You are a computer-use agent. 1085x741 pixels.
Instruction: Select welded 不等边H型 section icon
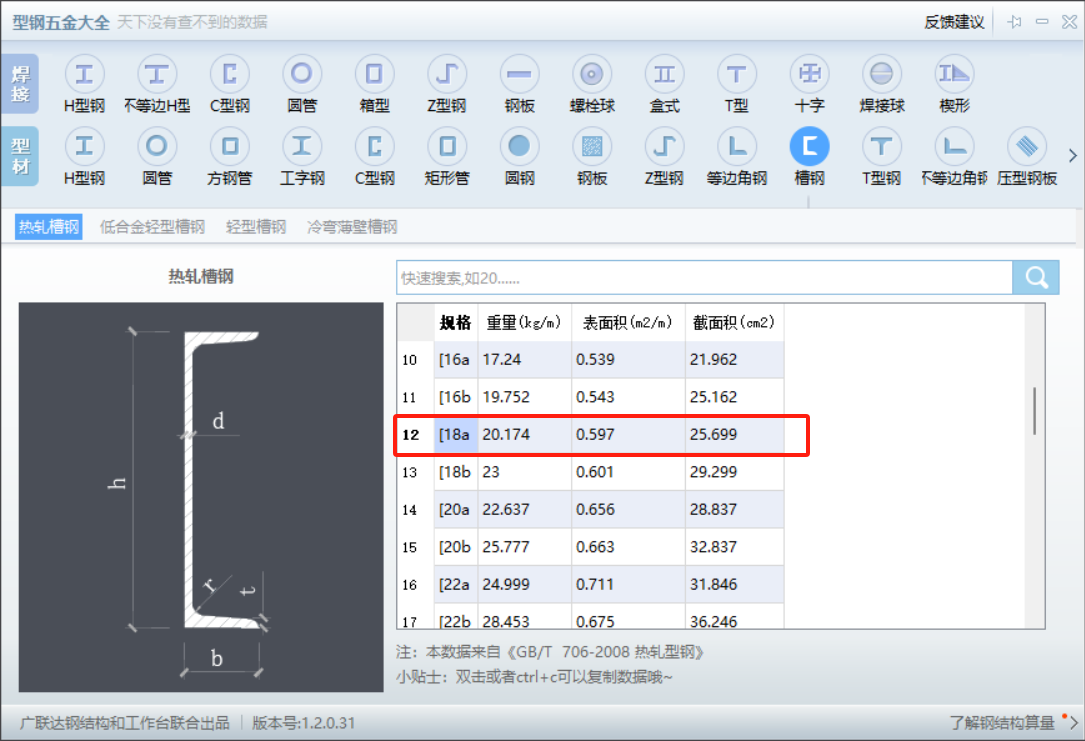157,74
